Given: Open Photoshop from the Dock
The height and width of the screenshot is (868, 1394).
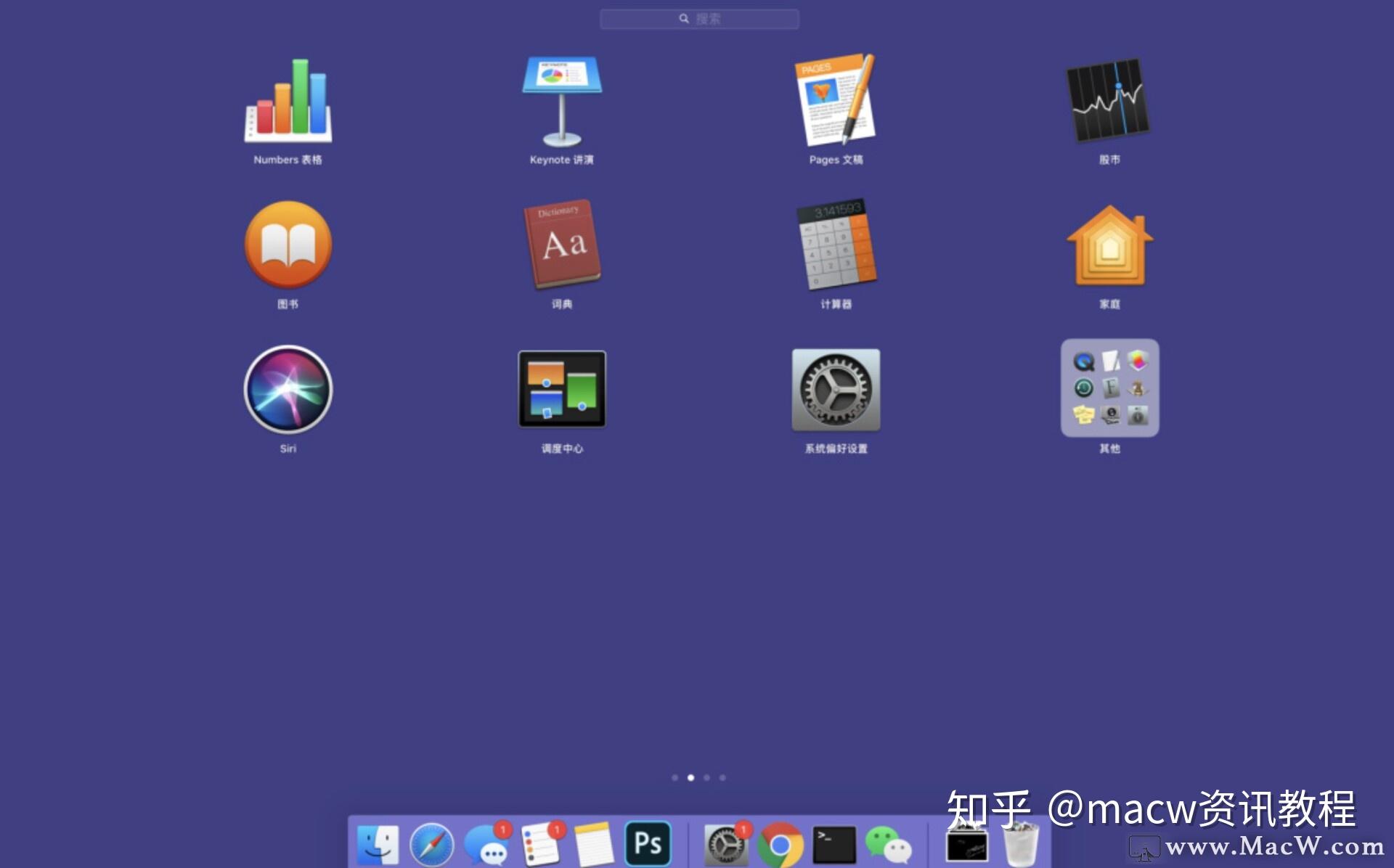Looking at the screenshot, I should (x=648, y=844).
